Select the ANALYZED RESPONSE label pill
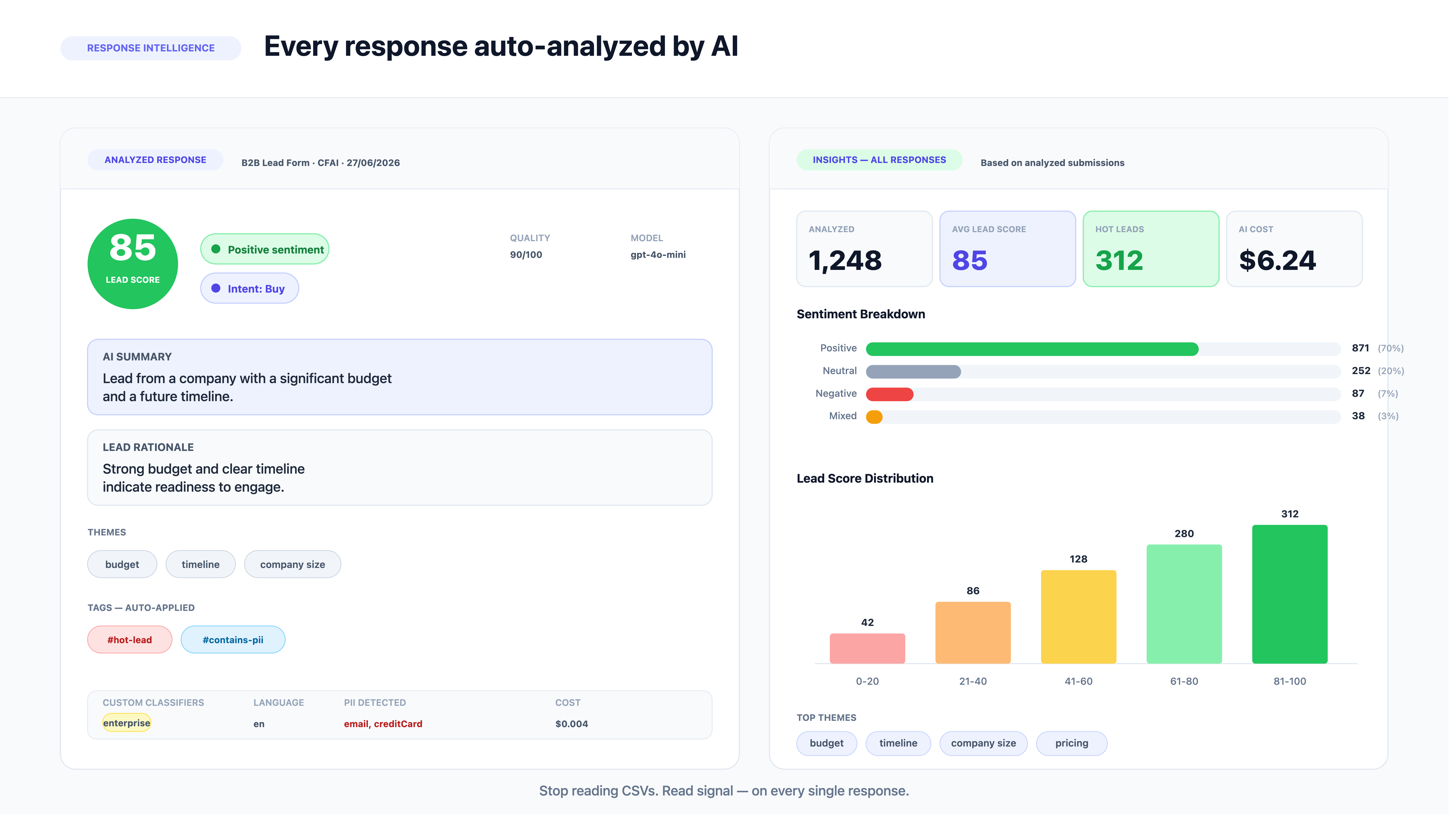1456x822 pixels. tap(156, 161)
